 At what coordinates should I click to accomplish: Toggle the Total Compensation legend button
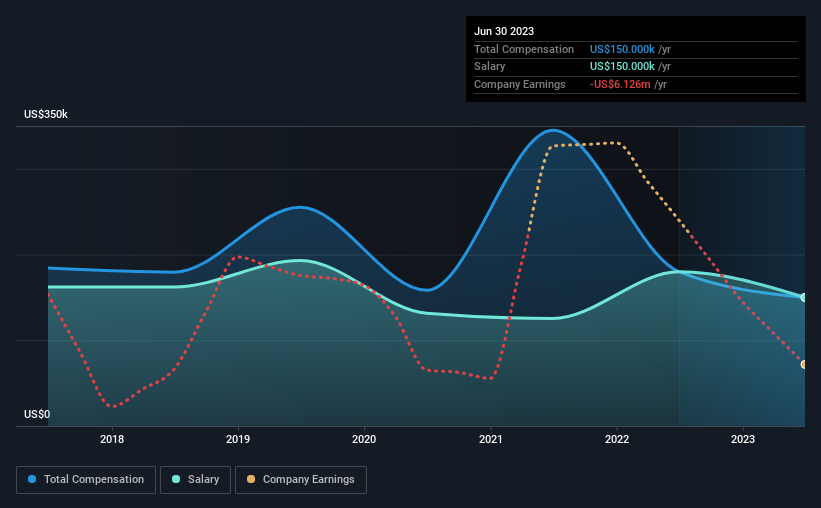click(86, 480)
